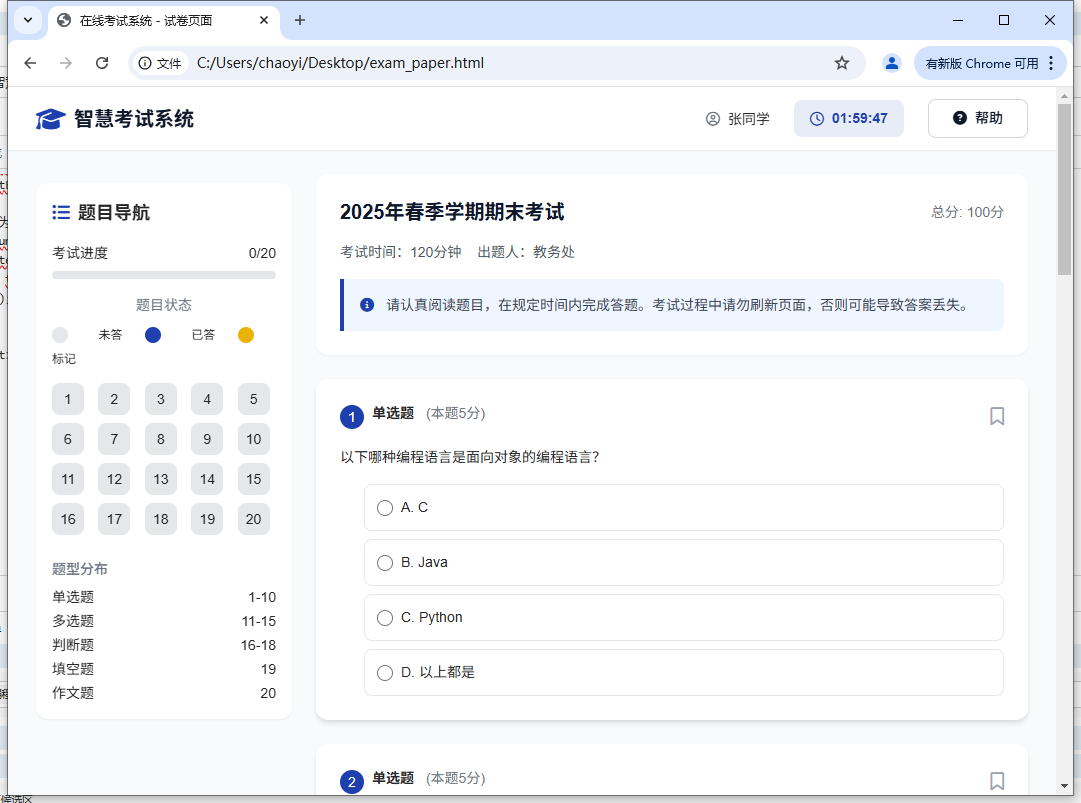Open a new browser tab
This screenshot has width=1081, height=803.
click(x=300, y=20)
